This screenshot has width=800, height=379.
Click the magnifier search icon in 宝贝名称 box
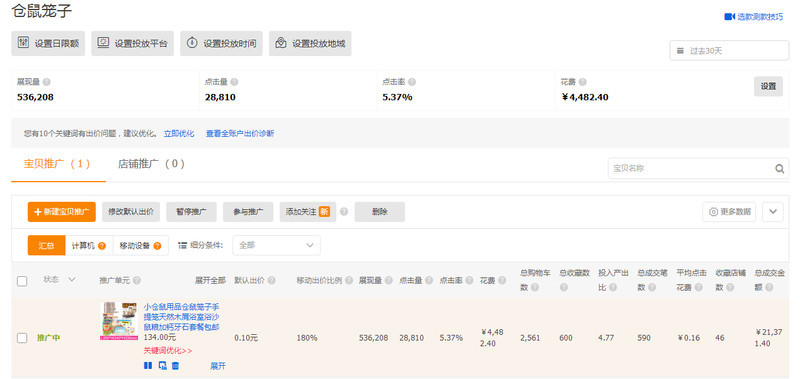pyautogui.click(x=780, y=168)
